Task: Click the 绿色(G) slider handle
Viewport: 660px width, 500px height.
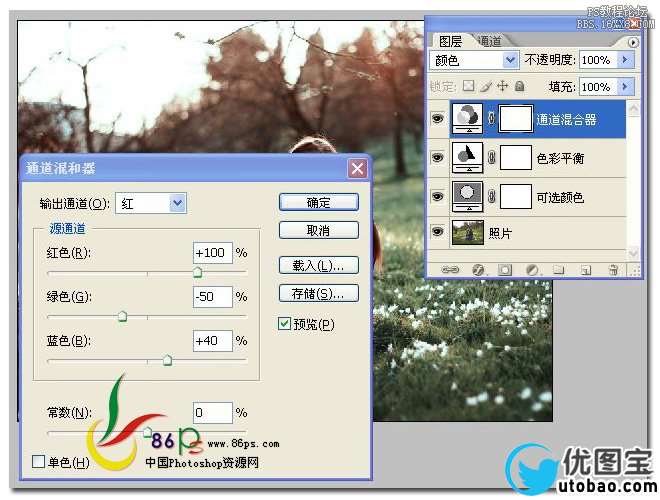Action: coord(122,316)
